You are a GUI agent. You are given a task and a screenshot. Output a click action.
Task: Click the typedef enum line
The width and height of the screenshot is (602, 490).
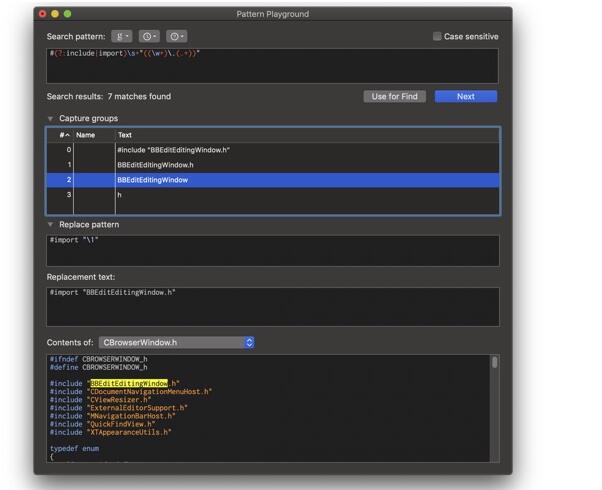click(x=74, y=448)
